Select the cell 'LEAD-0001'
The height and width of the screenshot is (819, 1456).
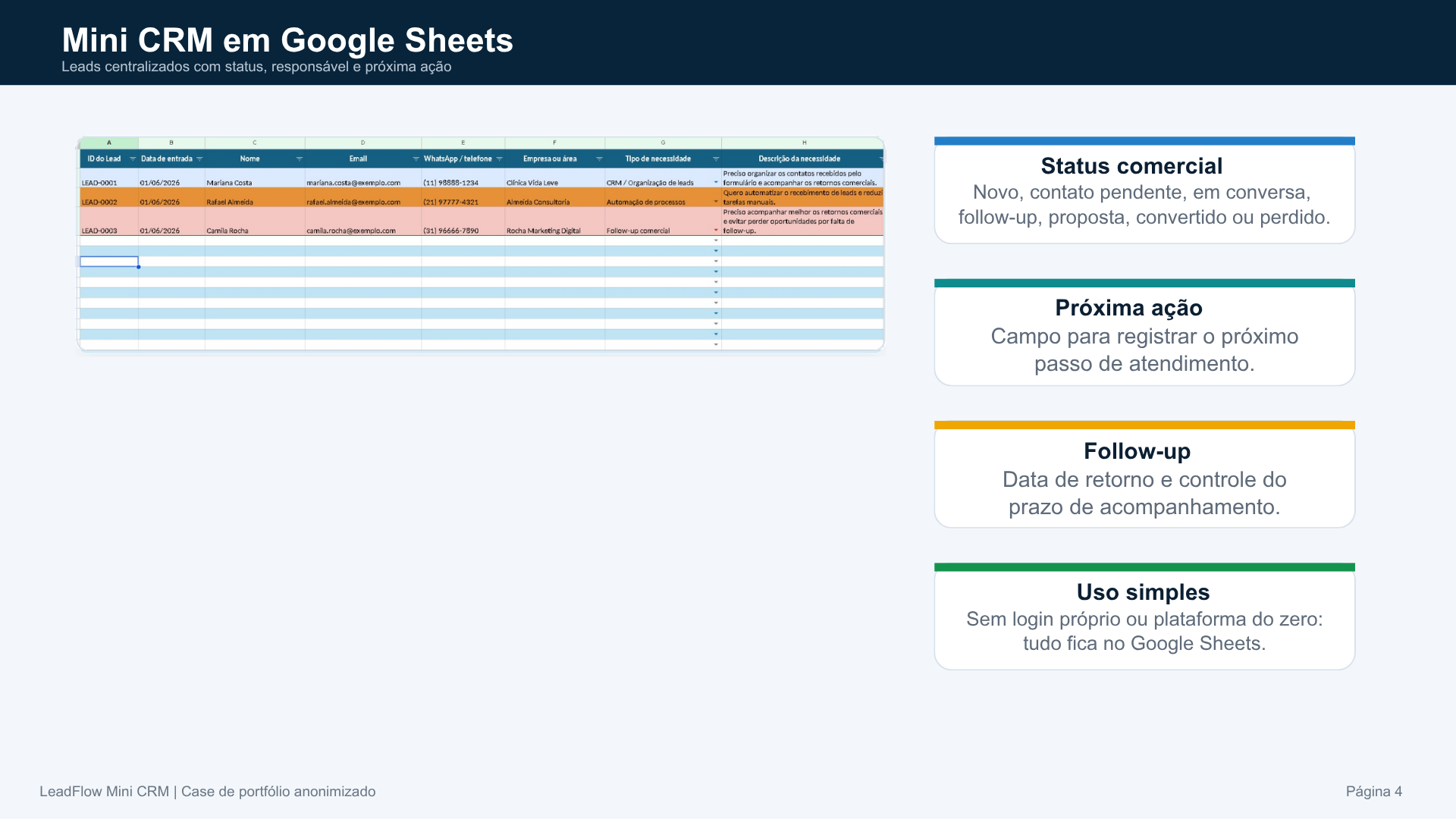point(109,177)
